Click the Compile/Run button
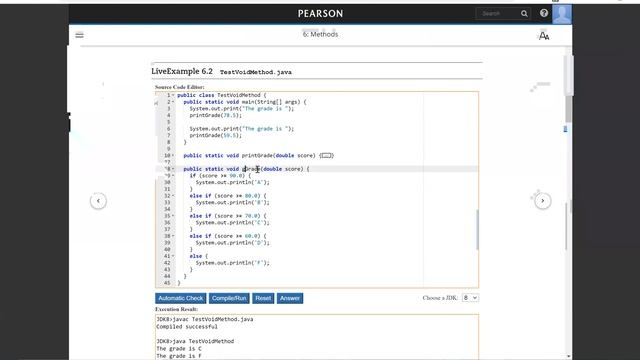 229,298
